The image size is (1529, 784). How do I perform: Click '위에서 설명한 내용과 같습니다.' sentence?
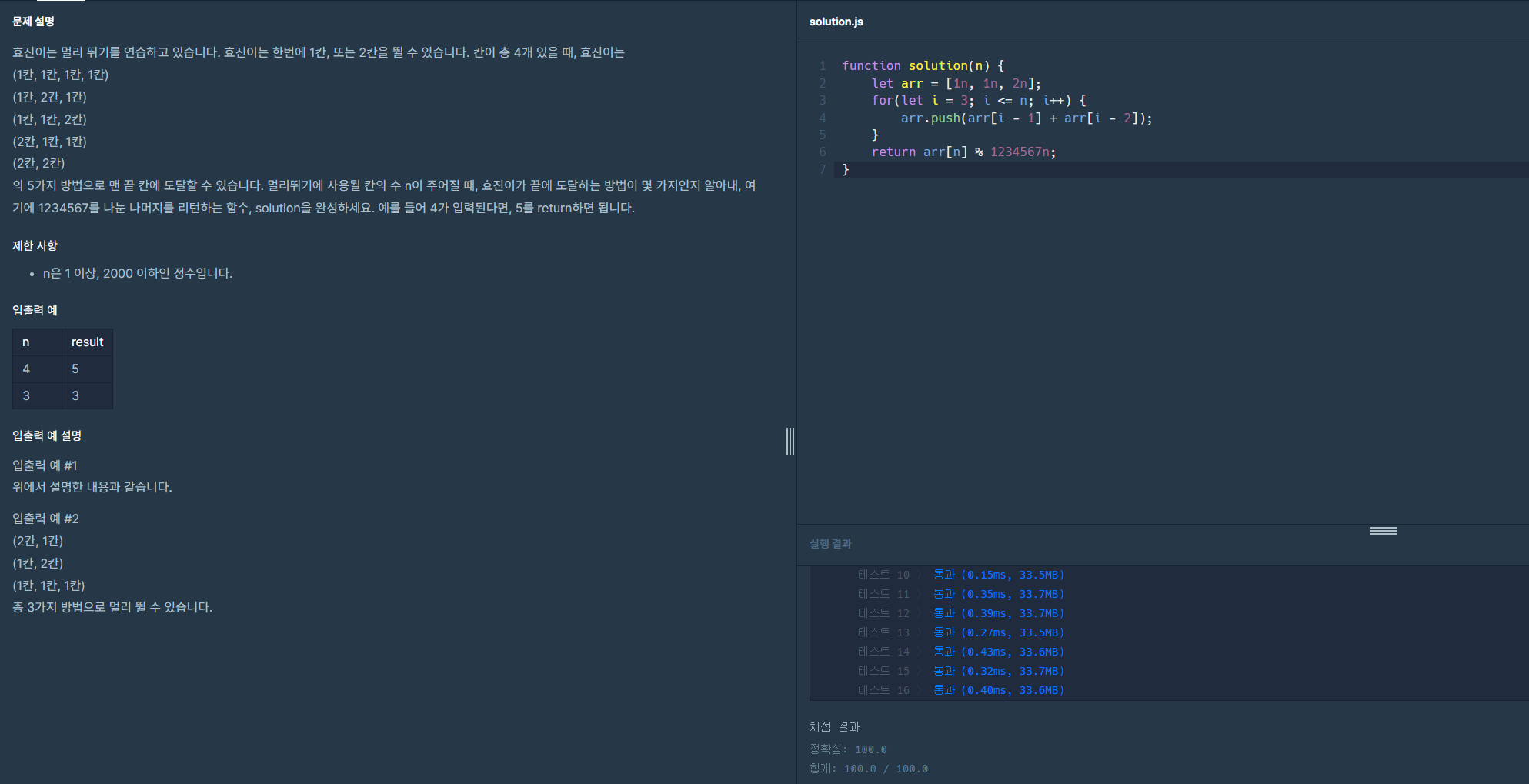(x=92, y=487)
